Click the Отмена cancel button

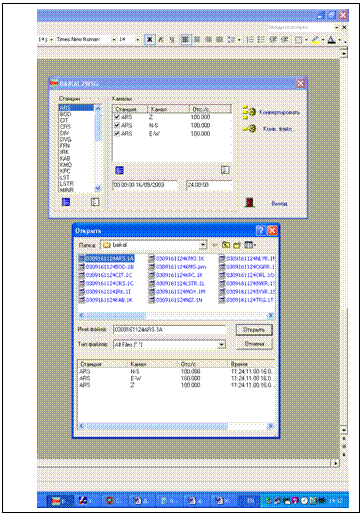click(x=254, y=344)
